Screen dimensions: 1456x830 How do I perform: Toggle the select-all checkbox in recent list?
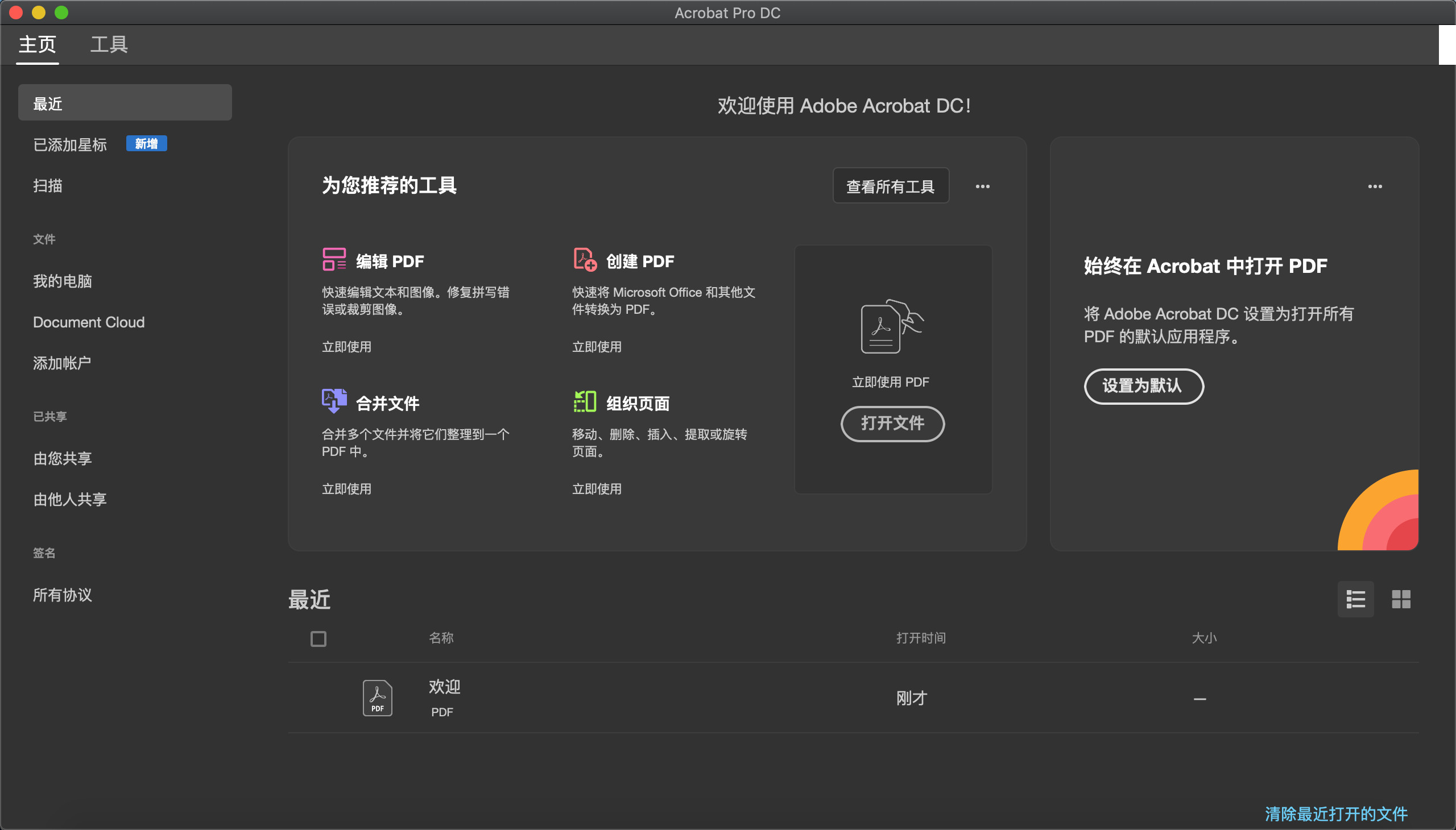pos(318,639)
